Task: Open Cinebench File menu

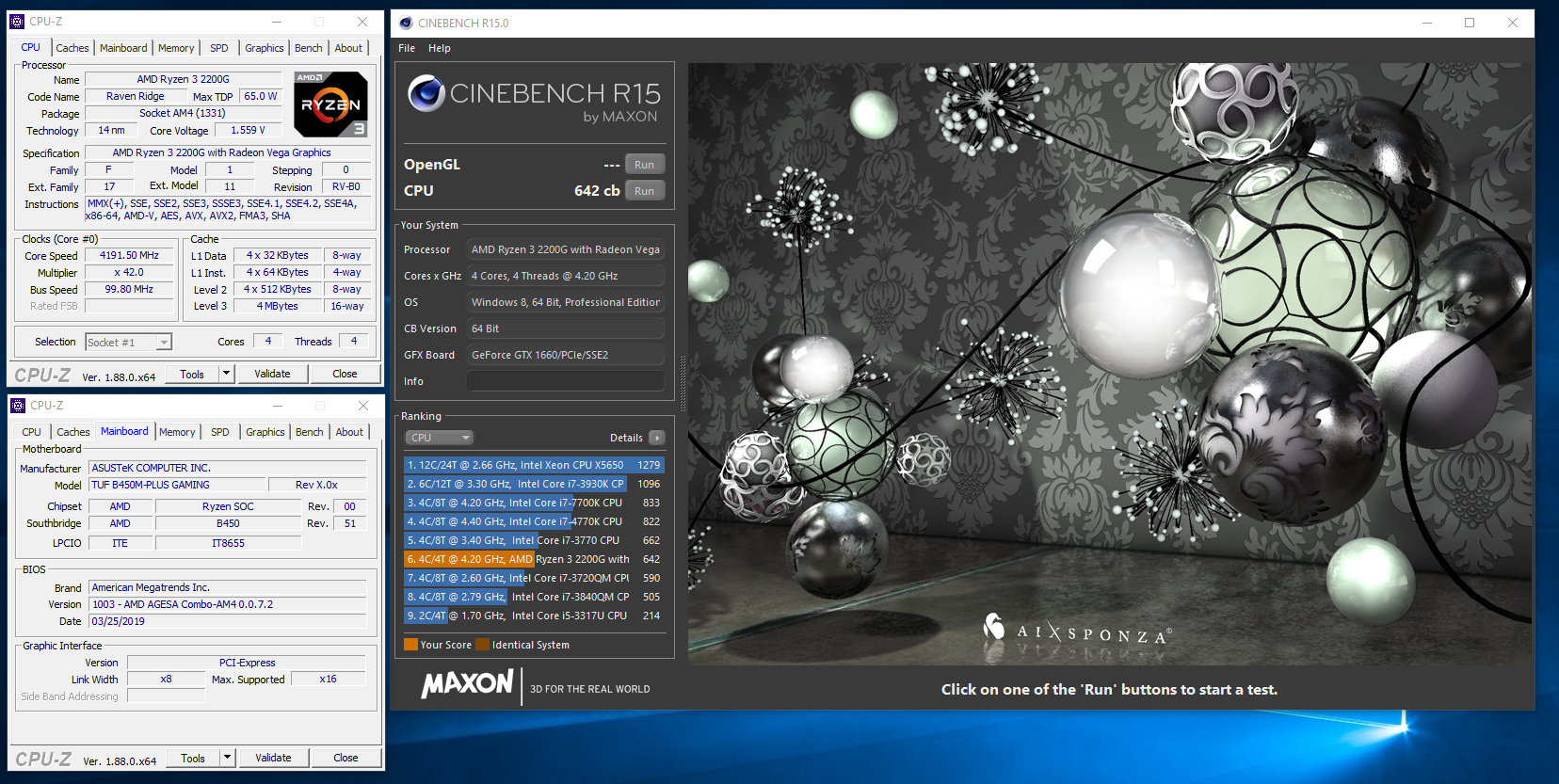Action: tap(407, 48)
